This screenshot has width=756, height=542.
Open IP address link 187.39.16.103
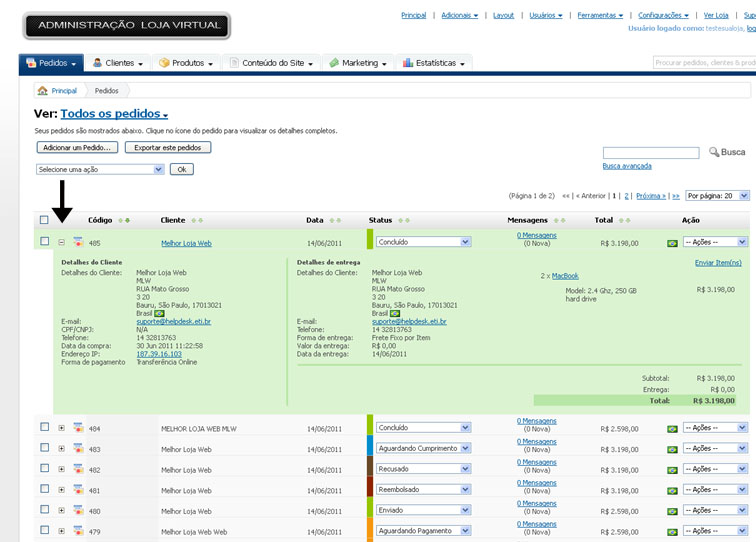pyautogui.click(x=159, y=354)
